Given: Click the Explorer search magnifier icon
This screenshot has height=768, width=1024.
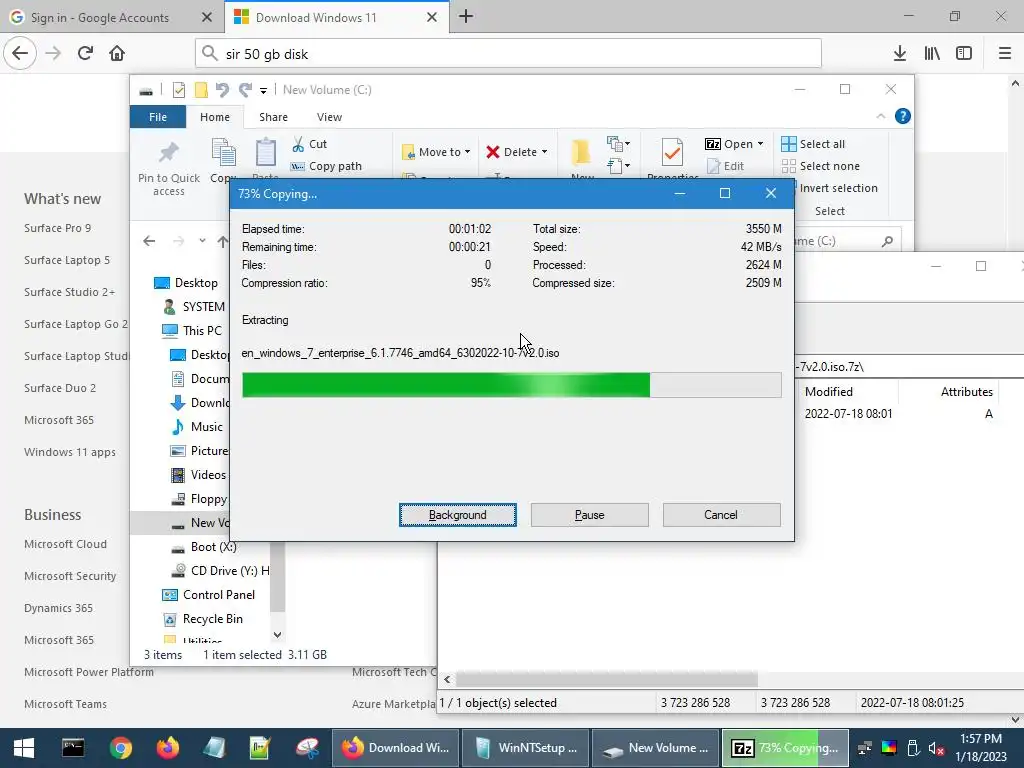Looking at the screenshot, I should click(x=887, y=242).
